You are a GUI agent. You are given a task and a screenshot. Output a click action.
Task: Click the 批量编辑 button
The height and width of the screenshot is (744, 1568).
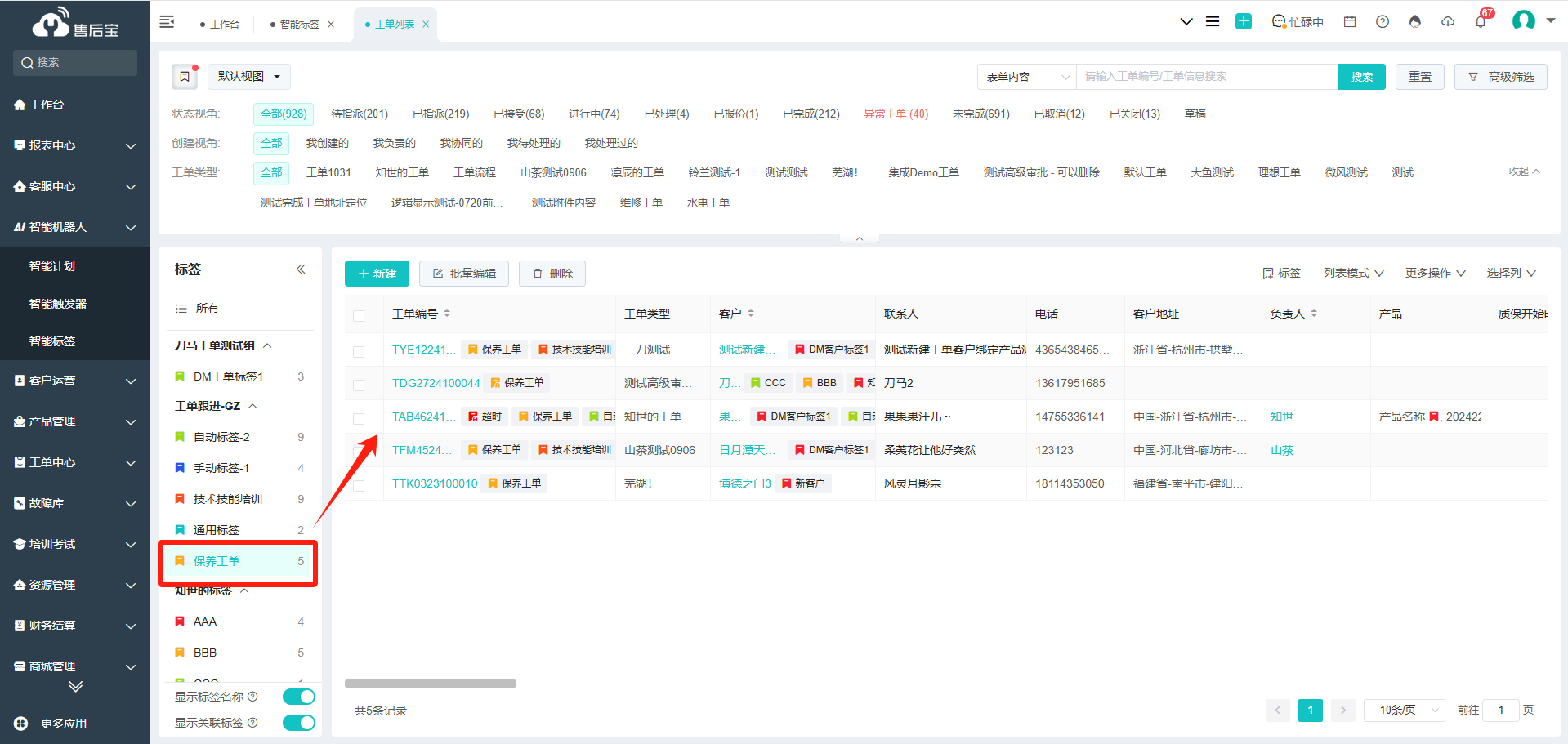coord(464,274)
